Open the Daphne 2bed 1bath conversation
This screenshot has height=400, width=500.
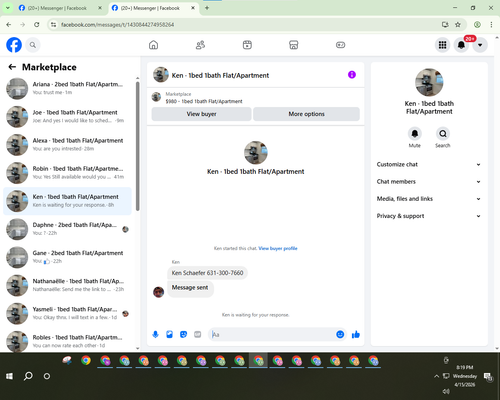(67, 229)
